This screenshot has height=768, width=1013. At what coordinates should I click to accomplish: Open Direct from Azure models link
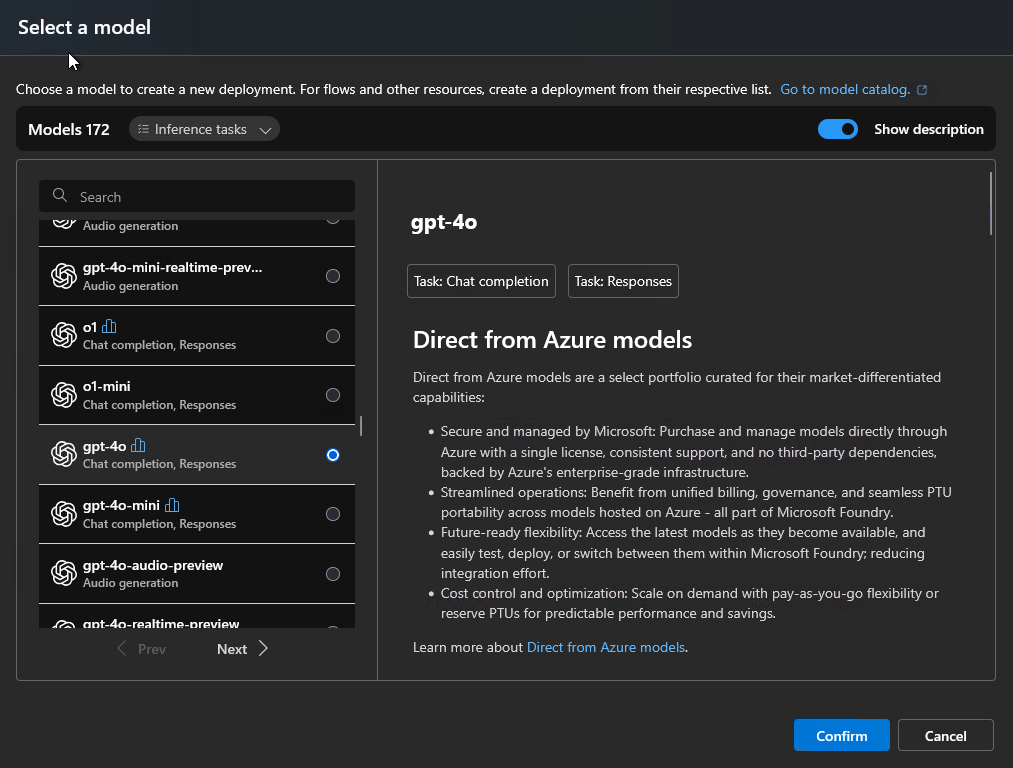(606, 647)
